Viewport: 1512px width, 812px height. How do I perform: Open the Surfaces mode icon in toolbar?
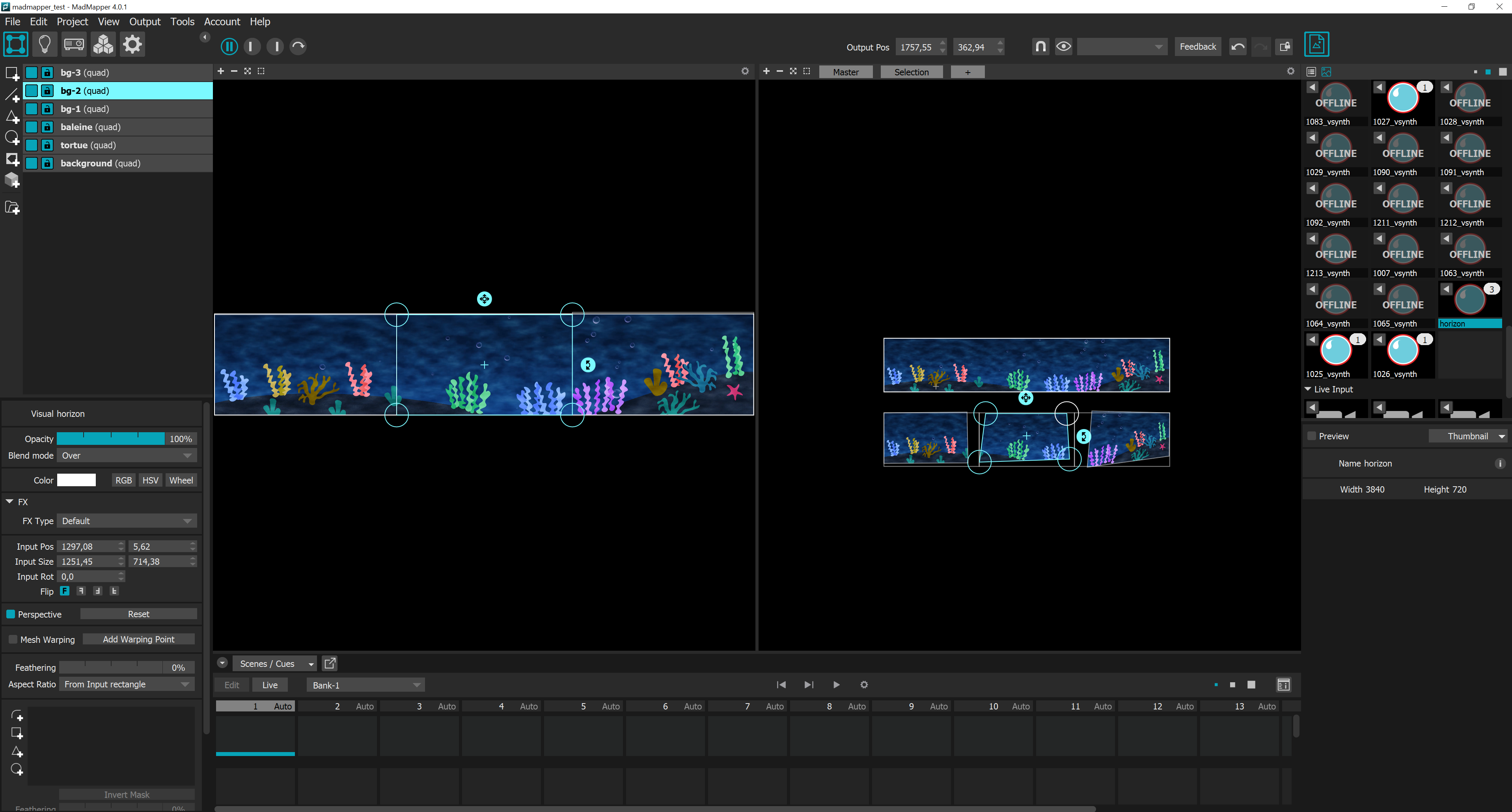click(16, 45)
